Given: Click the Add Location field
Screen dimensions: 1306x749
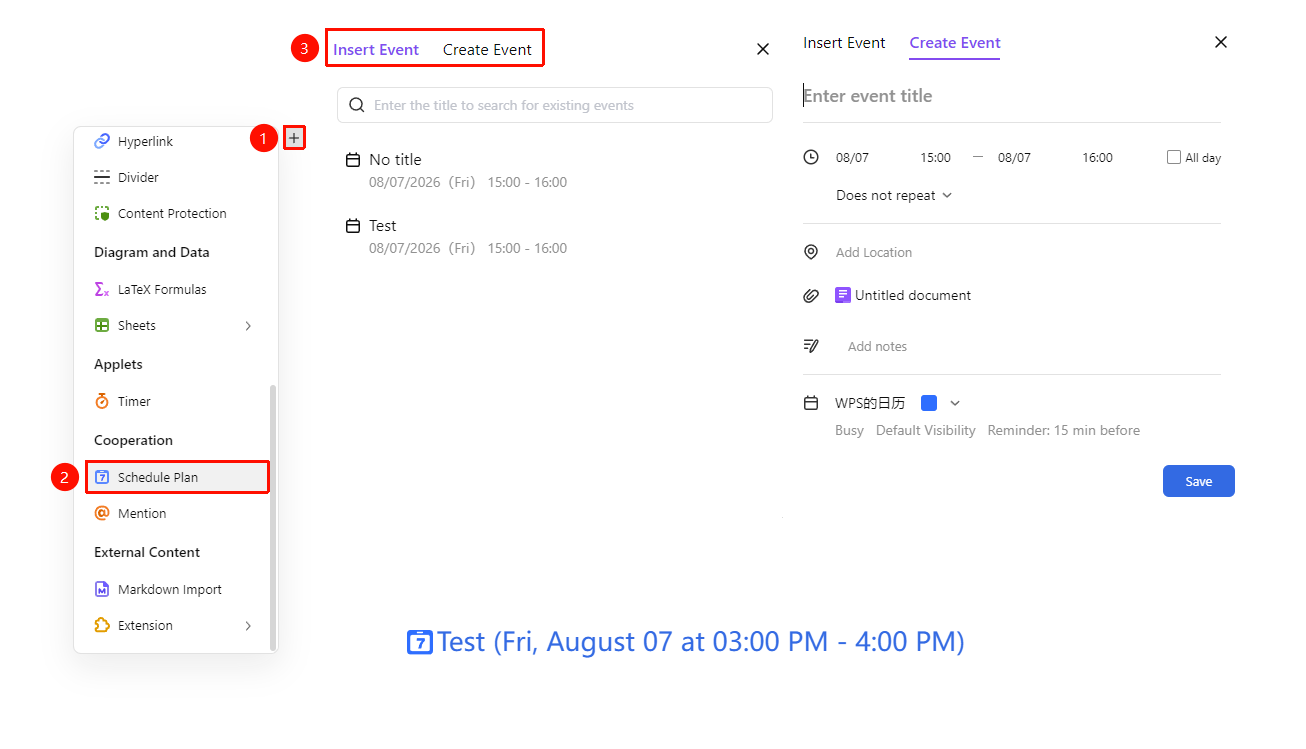Looking at the screenshot, I should point(874,252).
